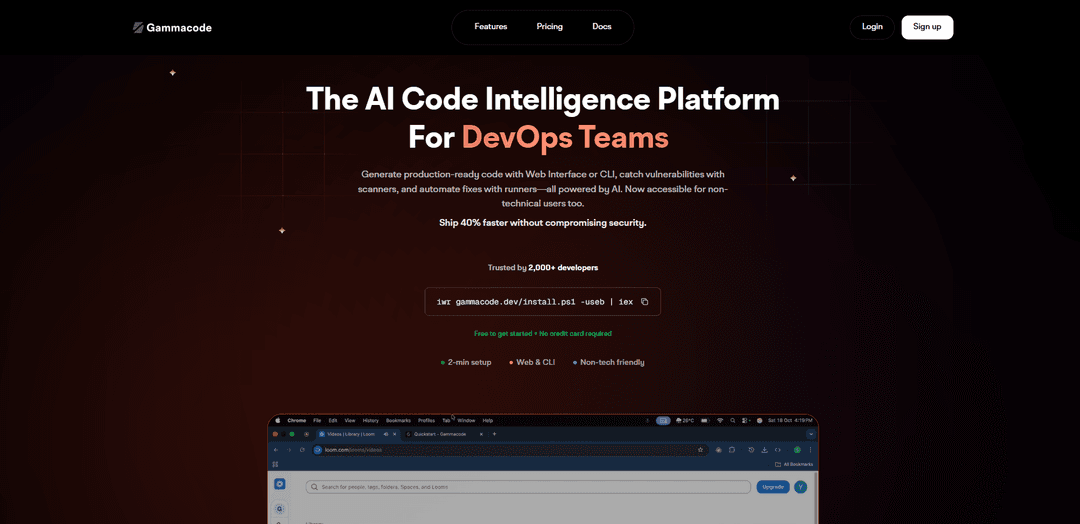This screenshot has height=524, width=1080.
Task: Copy the install command with copy icon
Action: 645,302
